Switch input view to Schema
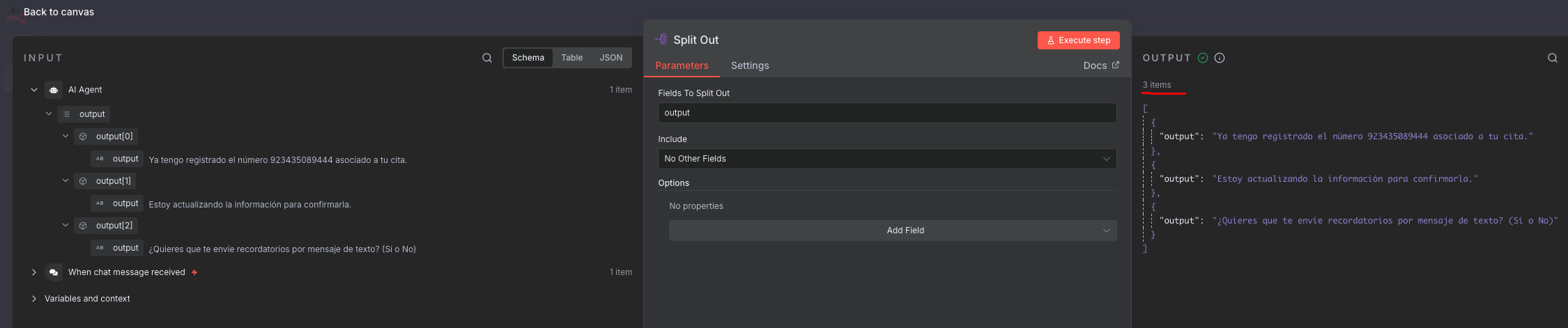 [x=528, y=58]
